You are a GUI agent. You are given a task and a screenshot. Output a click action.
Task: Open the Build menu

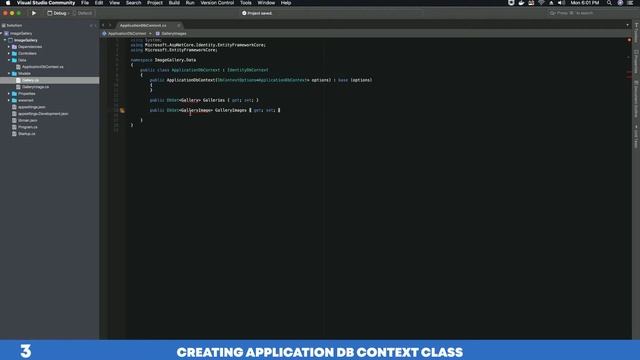coord(174,3)
